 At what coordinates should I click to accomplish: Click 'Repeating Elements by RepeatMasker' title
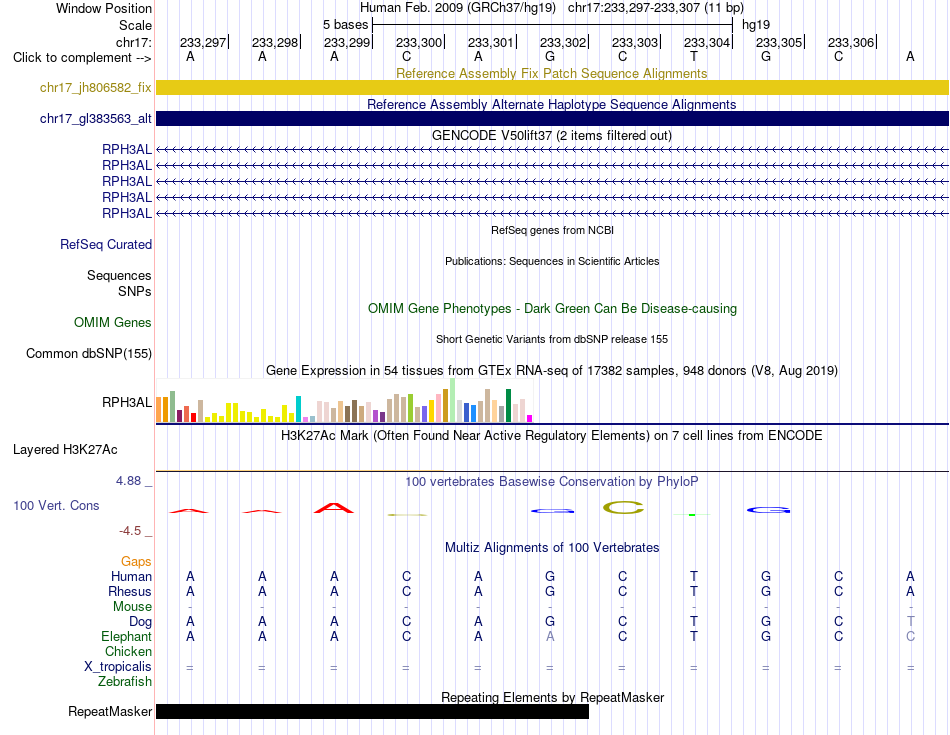(x=552, y=697)
